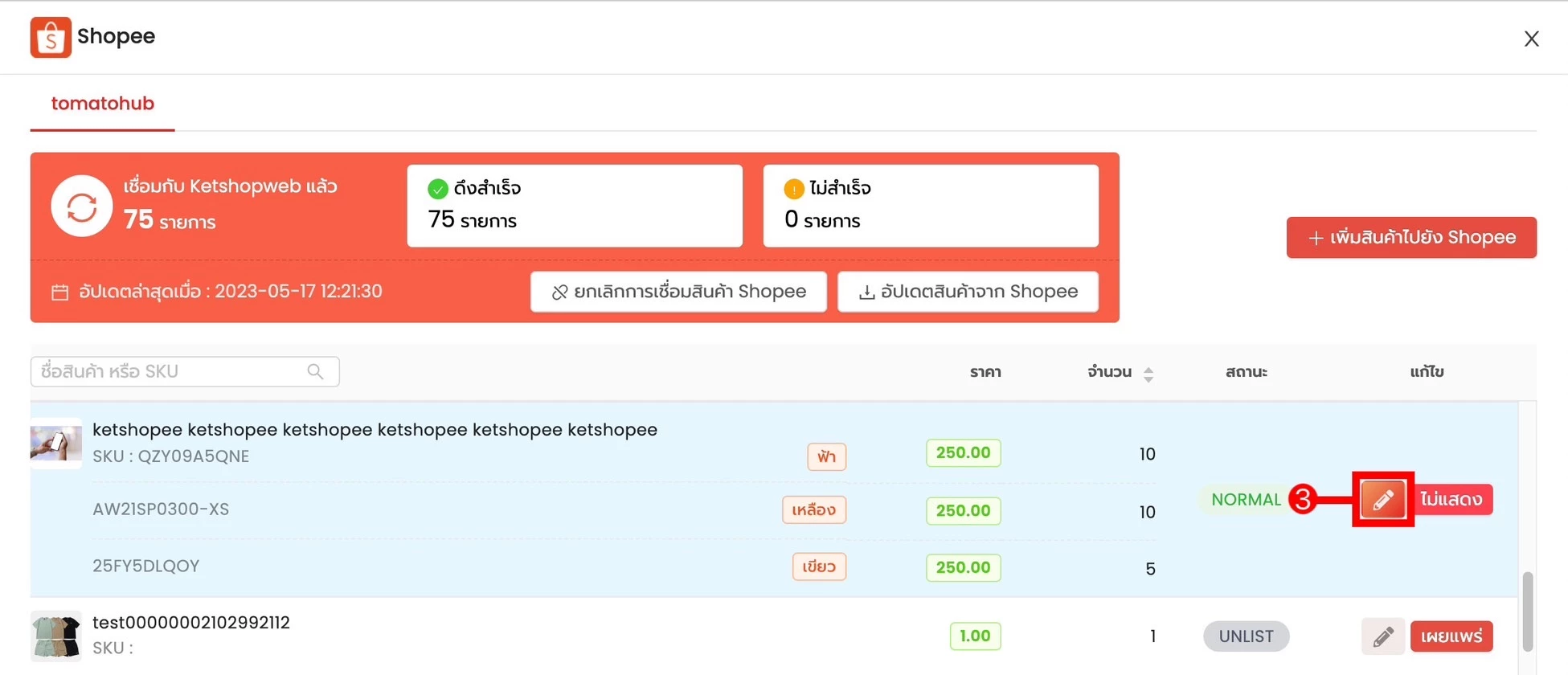Open test00000002102992112 product thumbnail
Screen dimensions: 1568x675
[x=55, y=636]
